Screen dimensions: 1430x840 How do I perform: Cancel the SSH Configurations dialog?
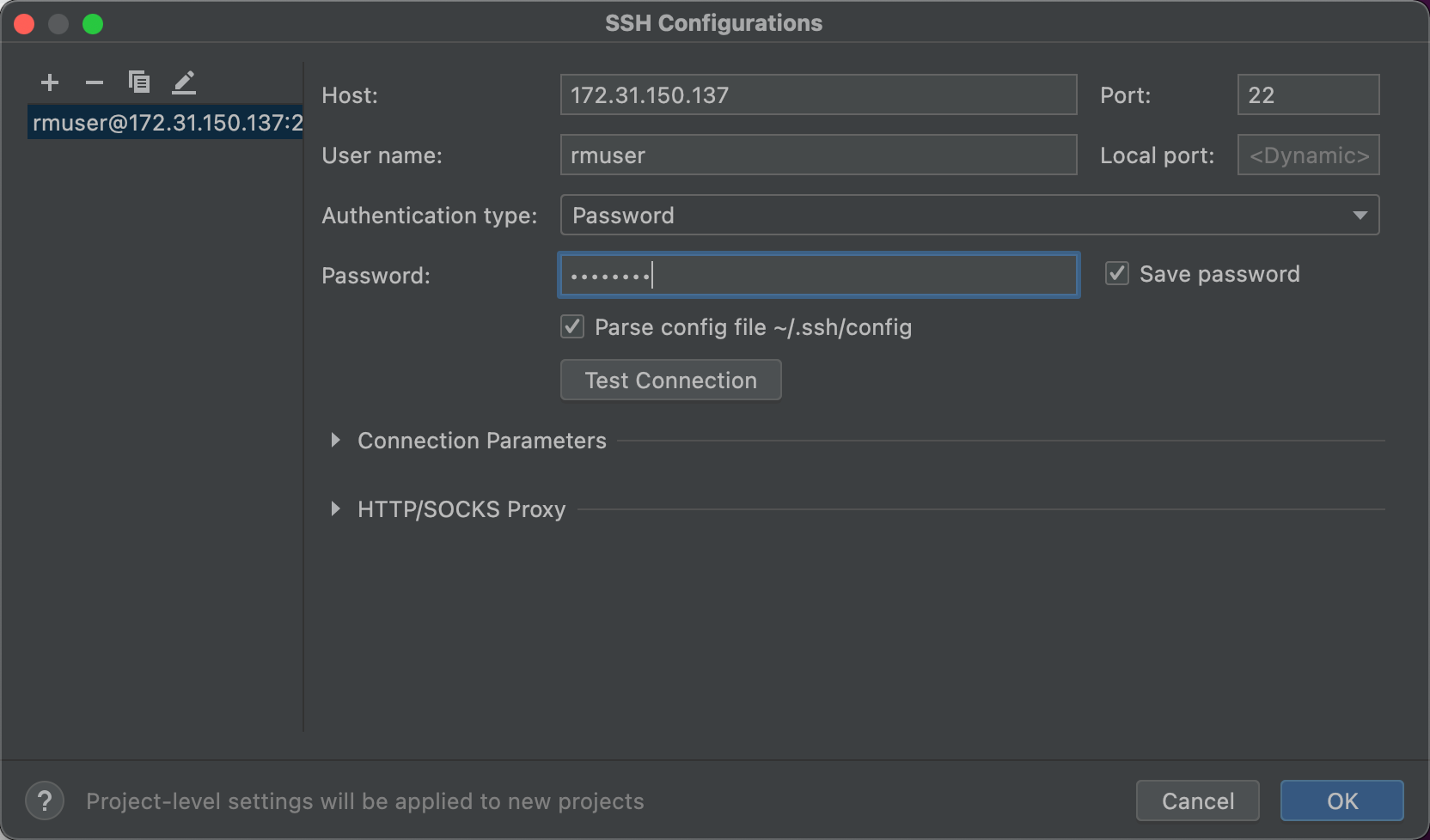point(1197,800)
